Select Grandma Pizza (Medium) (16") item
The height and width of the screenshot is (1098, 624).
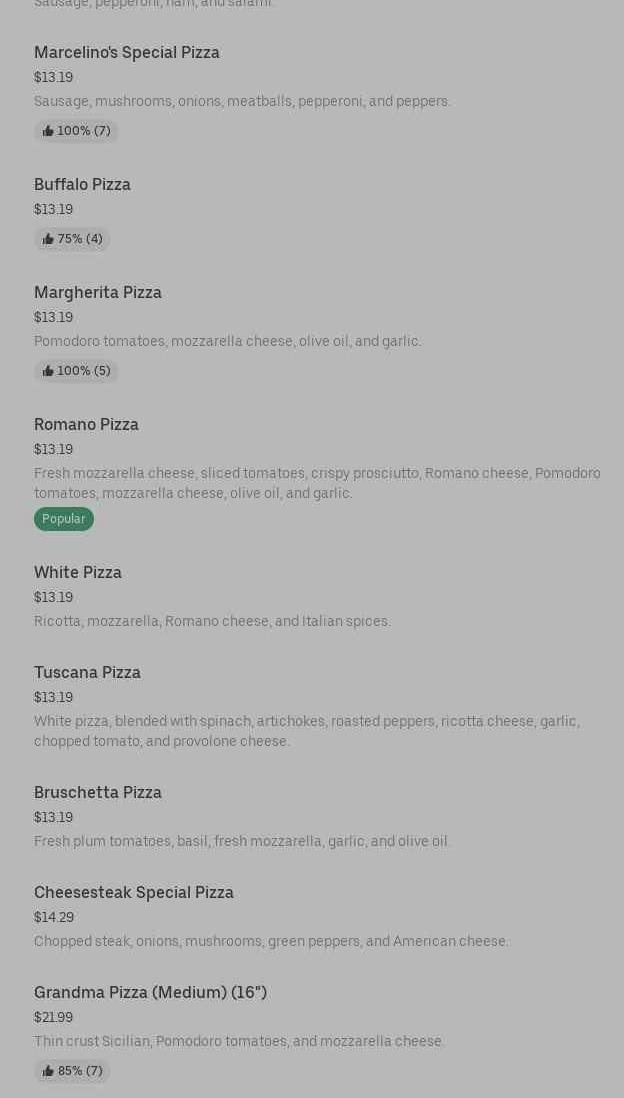(150, 992)
